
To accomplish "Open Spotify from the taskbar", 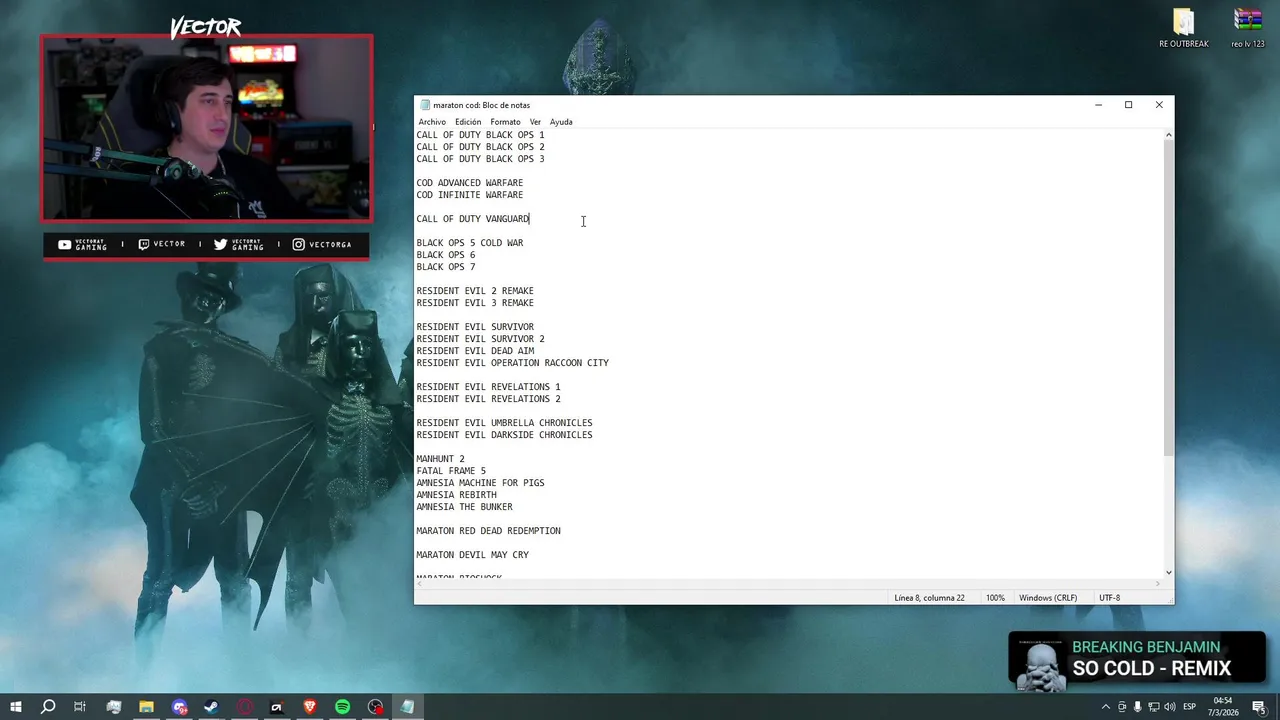I will tap(342, 707).
